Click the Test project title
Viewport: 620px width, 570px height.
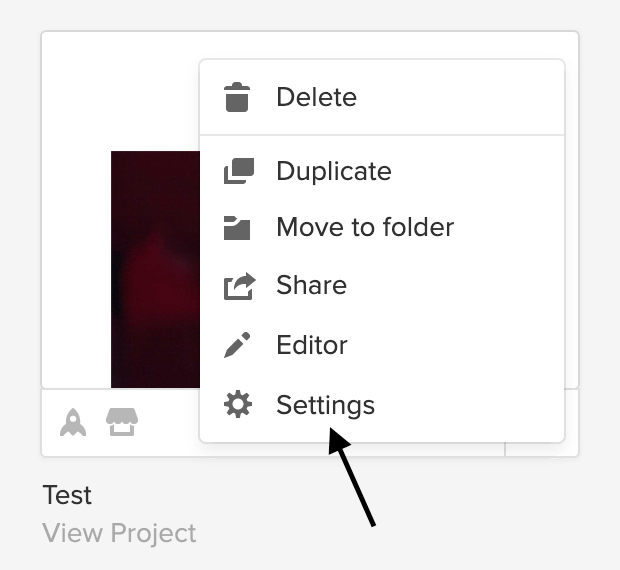click(x=67, y=495)
